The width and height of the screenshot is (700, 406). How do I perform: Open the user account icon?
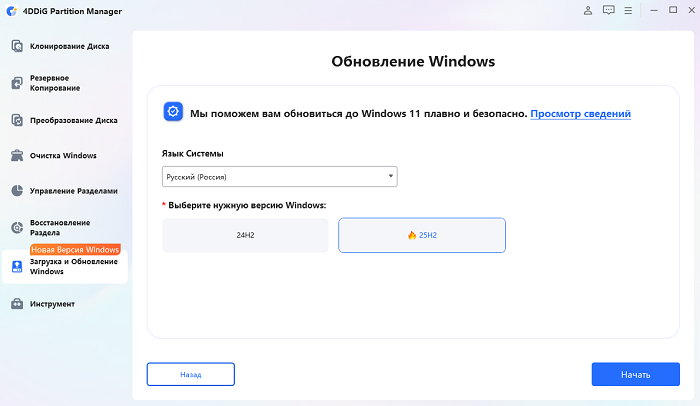[588, 10]
